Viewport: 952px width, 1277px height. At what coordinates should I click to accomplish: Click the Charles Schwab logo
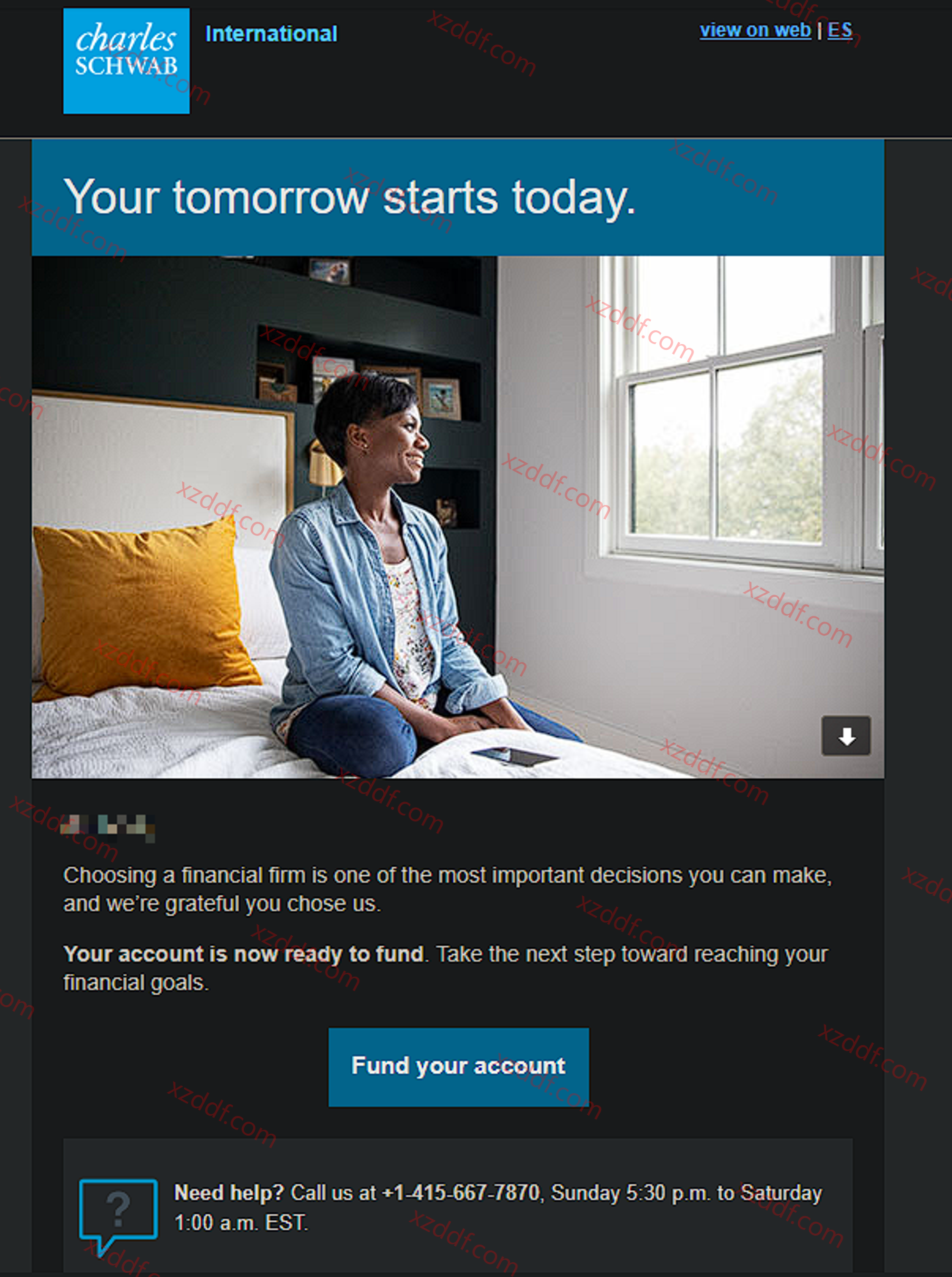tap(126, 60)
